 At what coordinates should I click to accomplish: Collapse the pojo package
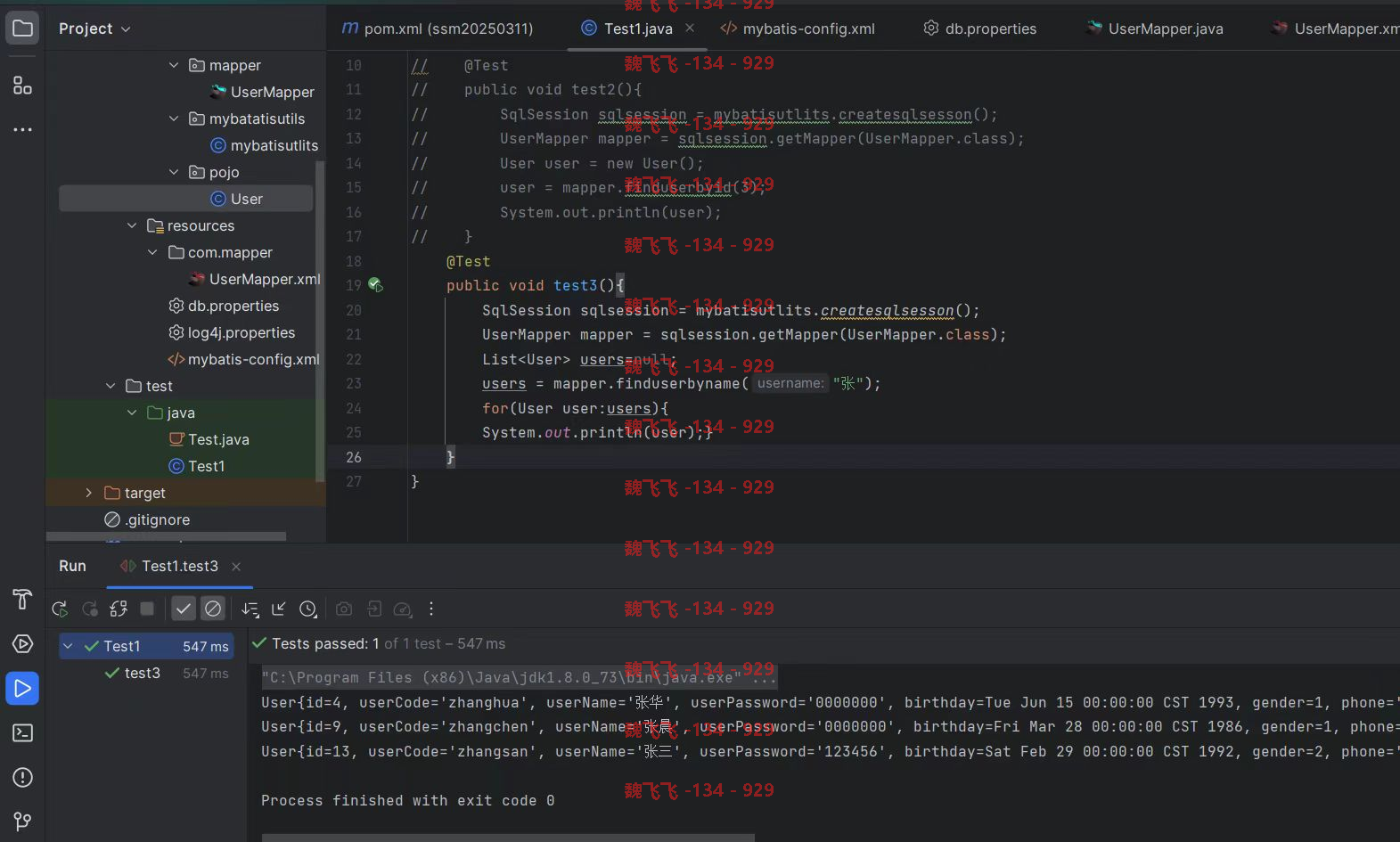pos(174,172)
